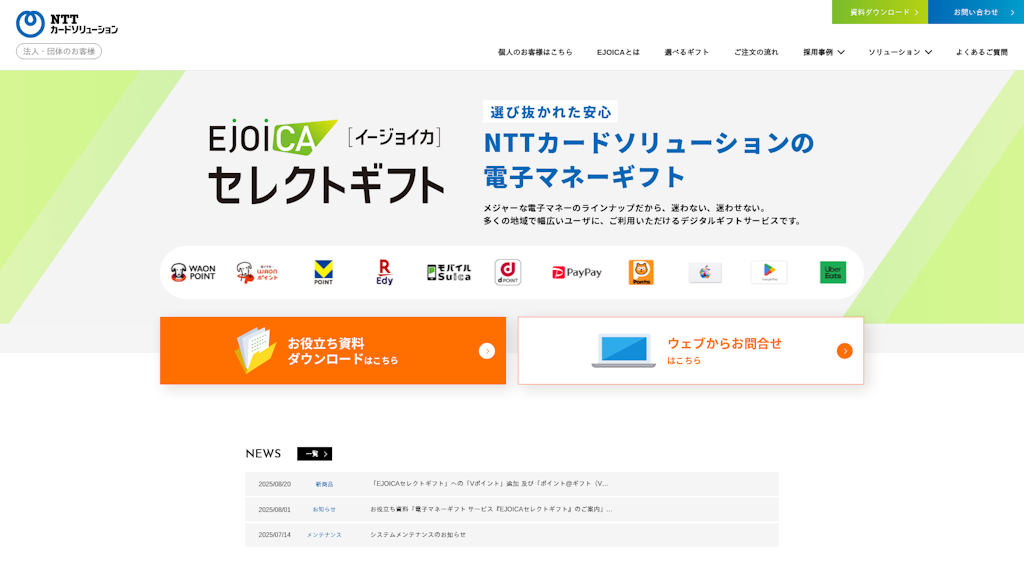The width and height of the screenshot is (1024, 576).
Task: Click the V POINT logo
Action: 323,272
